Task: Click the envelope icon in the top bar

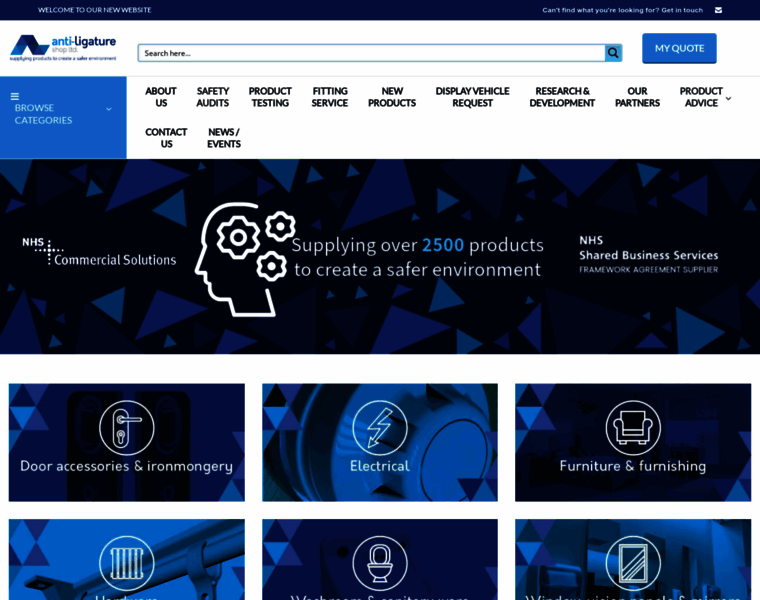Action: click(718, 10)
